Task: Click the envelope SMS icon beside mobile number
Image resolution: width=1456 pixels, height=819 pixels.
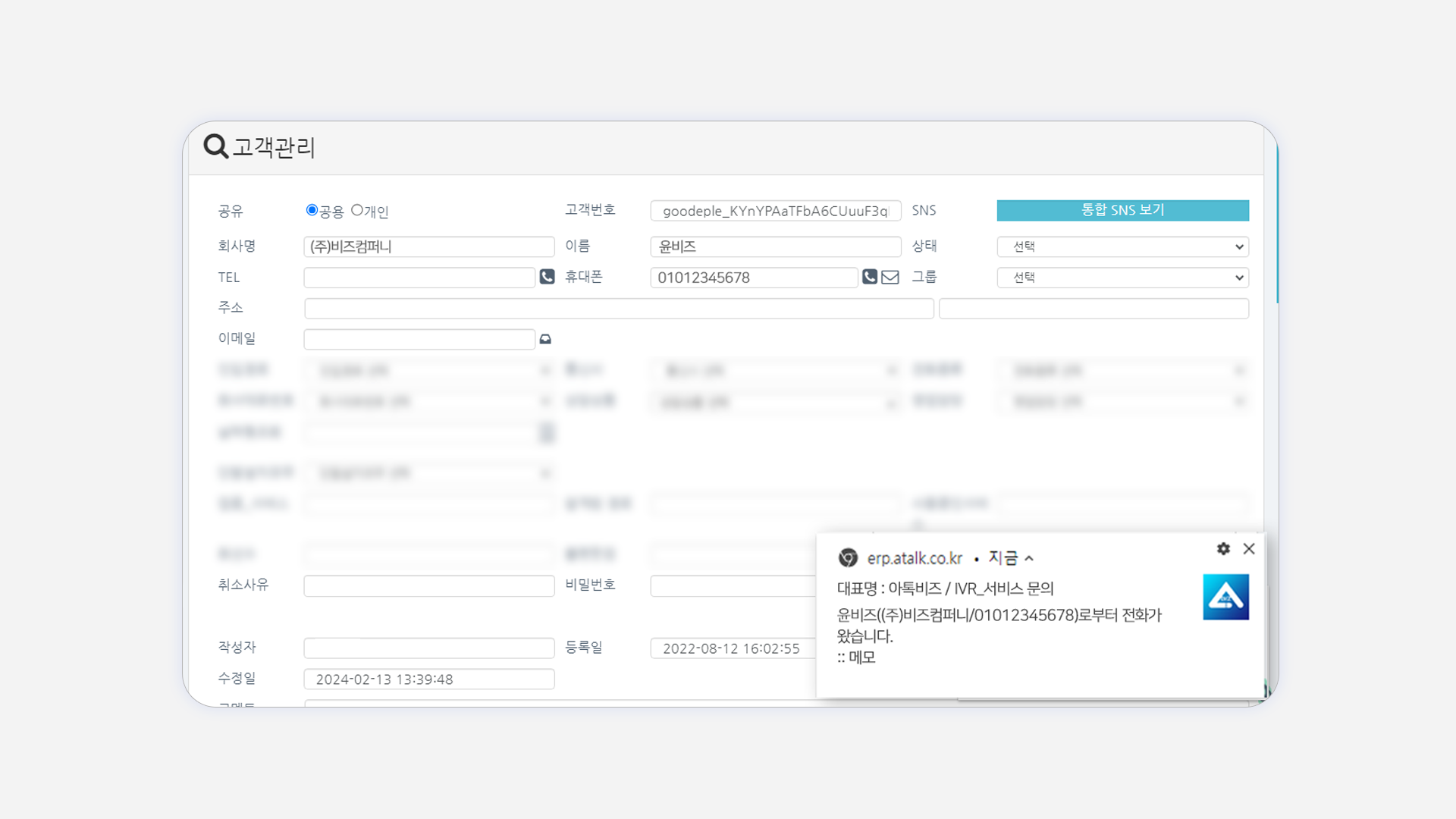Action: pos(890,277)
